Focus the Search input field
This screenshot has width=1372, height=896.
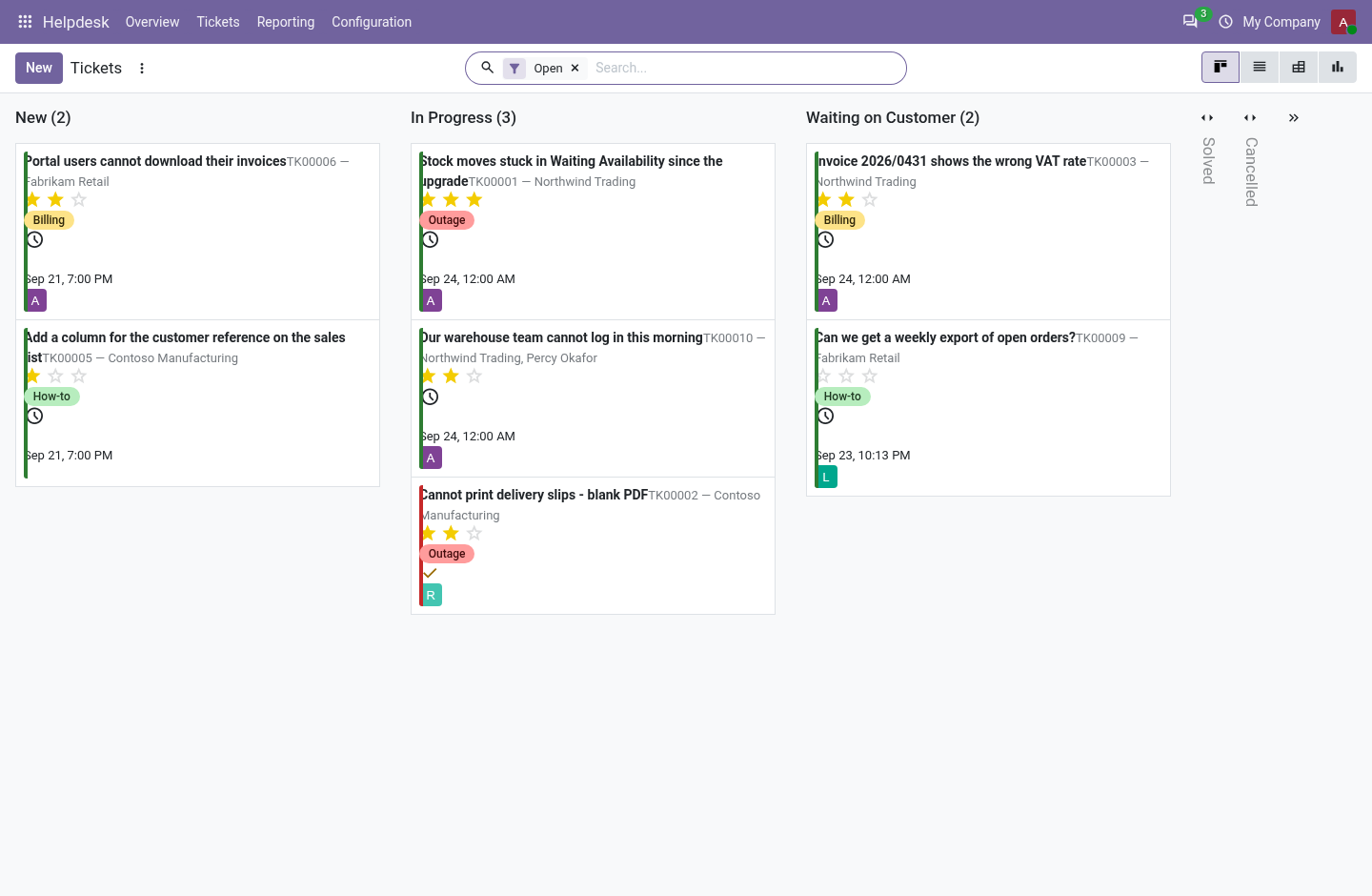point(743,68)
